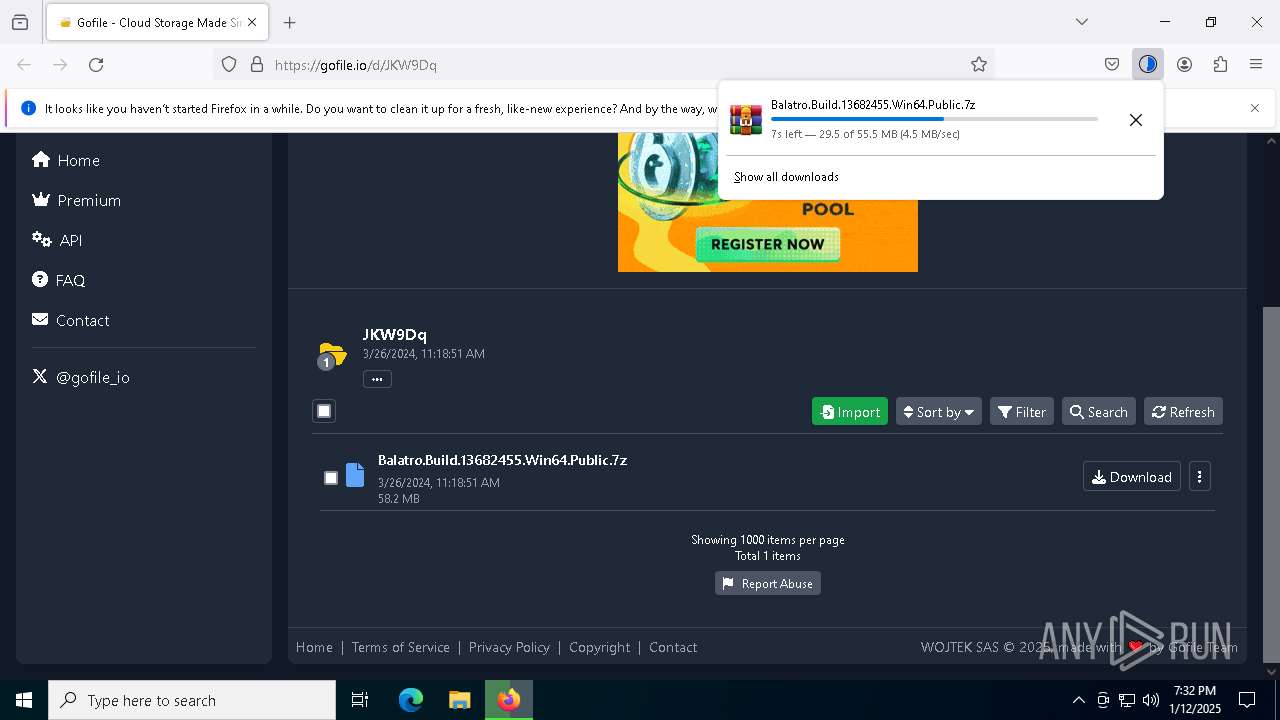Save page to Pocket icon
The height and width of the screenshot is (720, 1280).
click(x=1112, y=65)
